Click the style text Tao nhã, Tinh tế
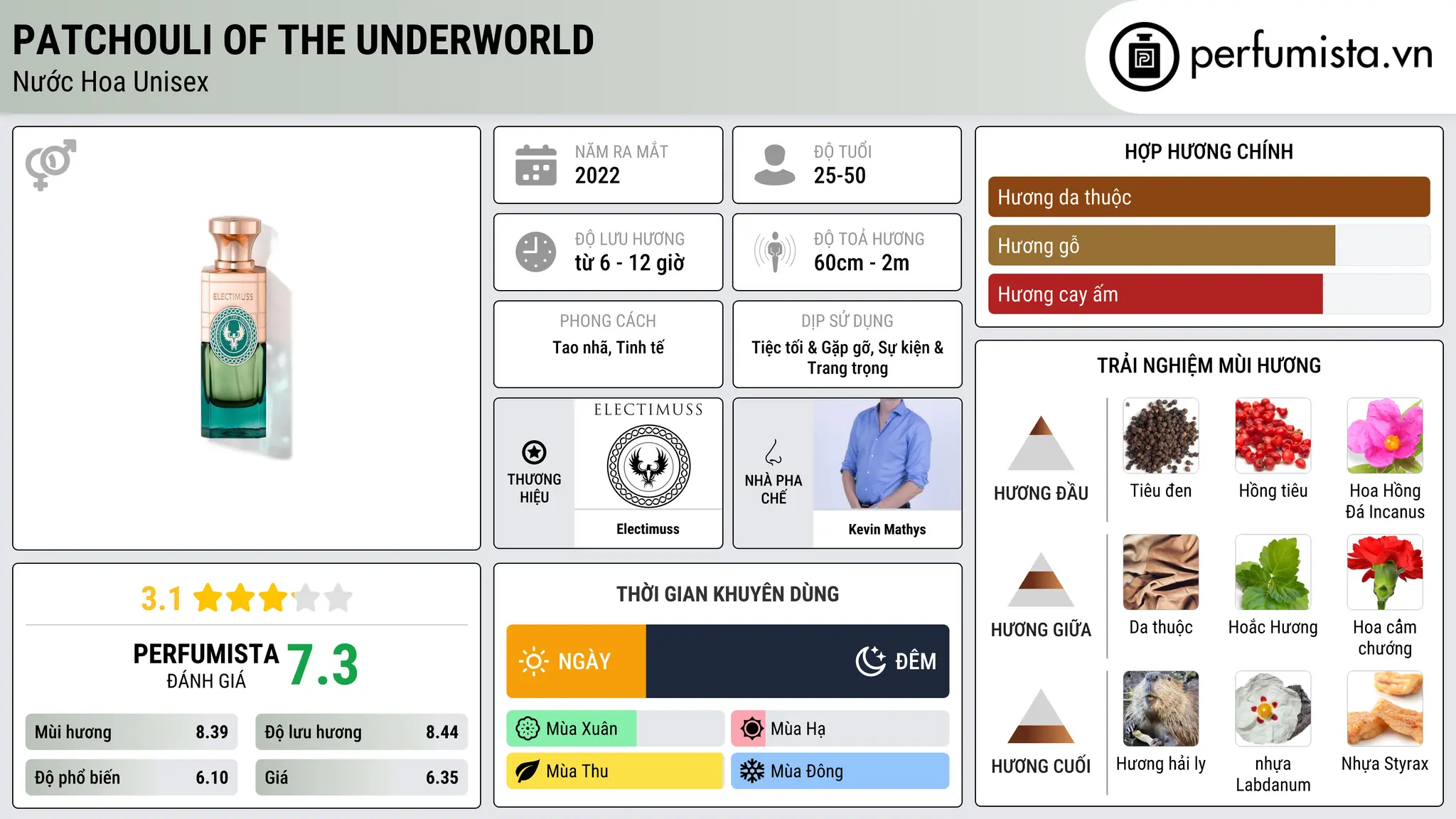 [x=609, y=348]
